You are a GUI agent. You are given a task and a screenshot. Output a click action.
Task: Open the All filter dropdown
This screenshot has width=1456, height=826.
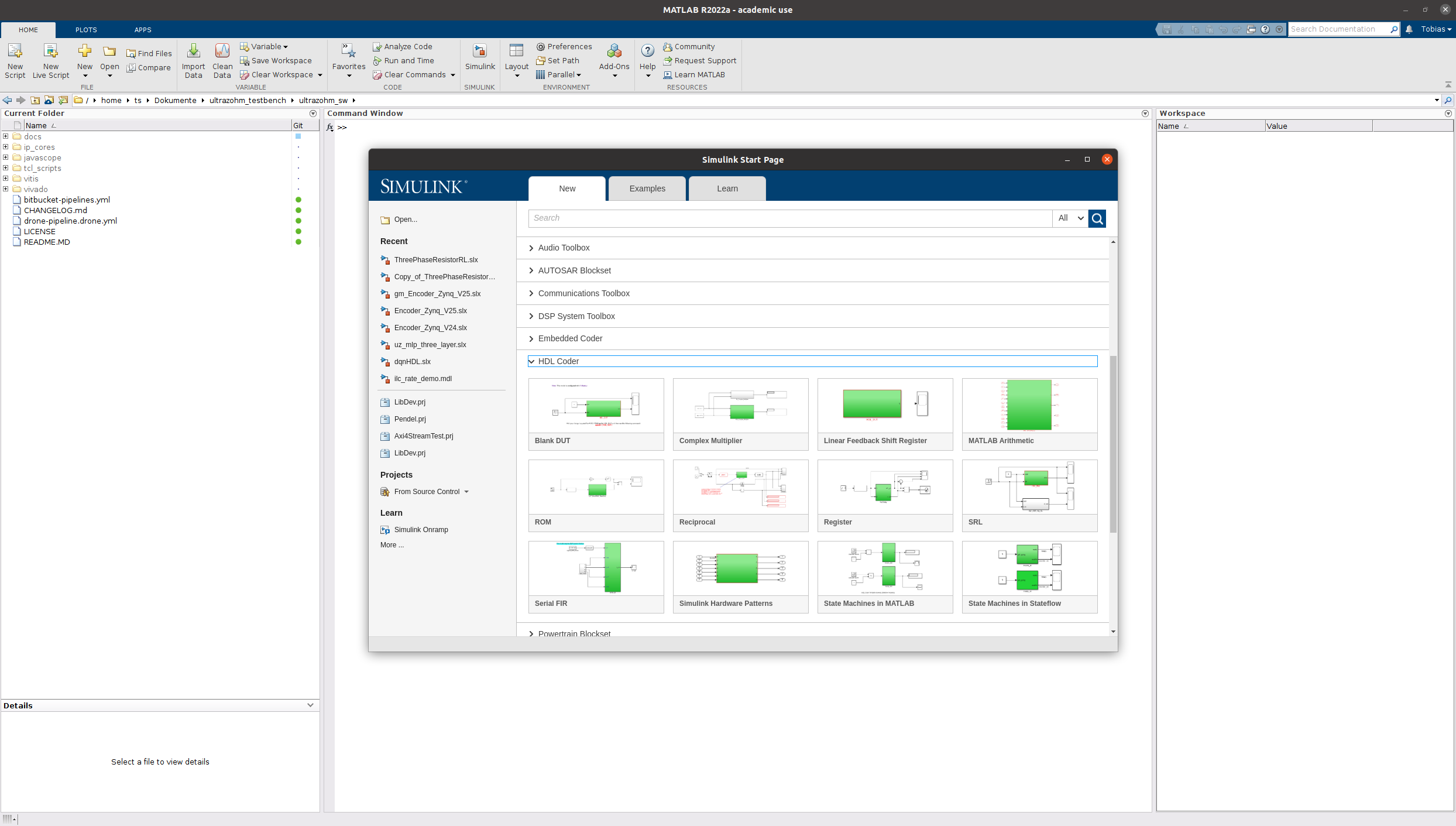(1070, 218)
